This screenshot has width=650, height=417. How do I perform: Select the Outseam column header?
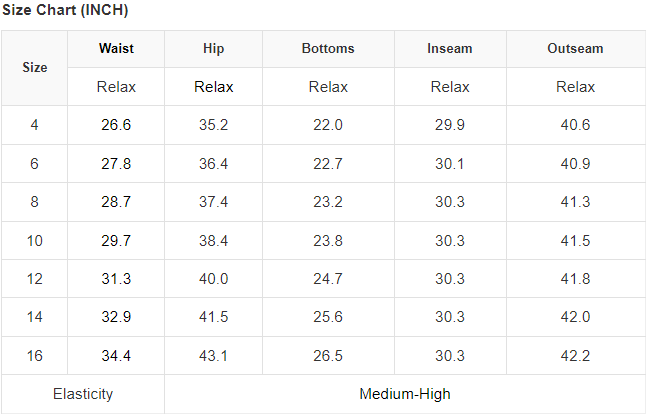coord(575,48)
